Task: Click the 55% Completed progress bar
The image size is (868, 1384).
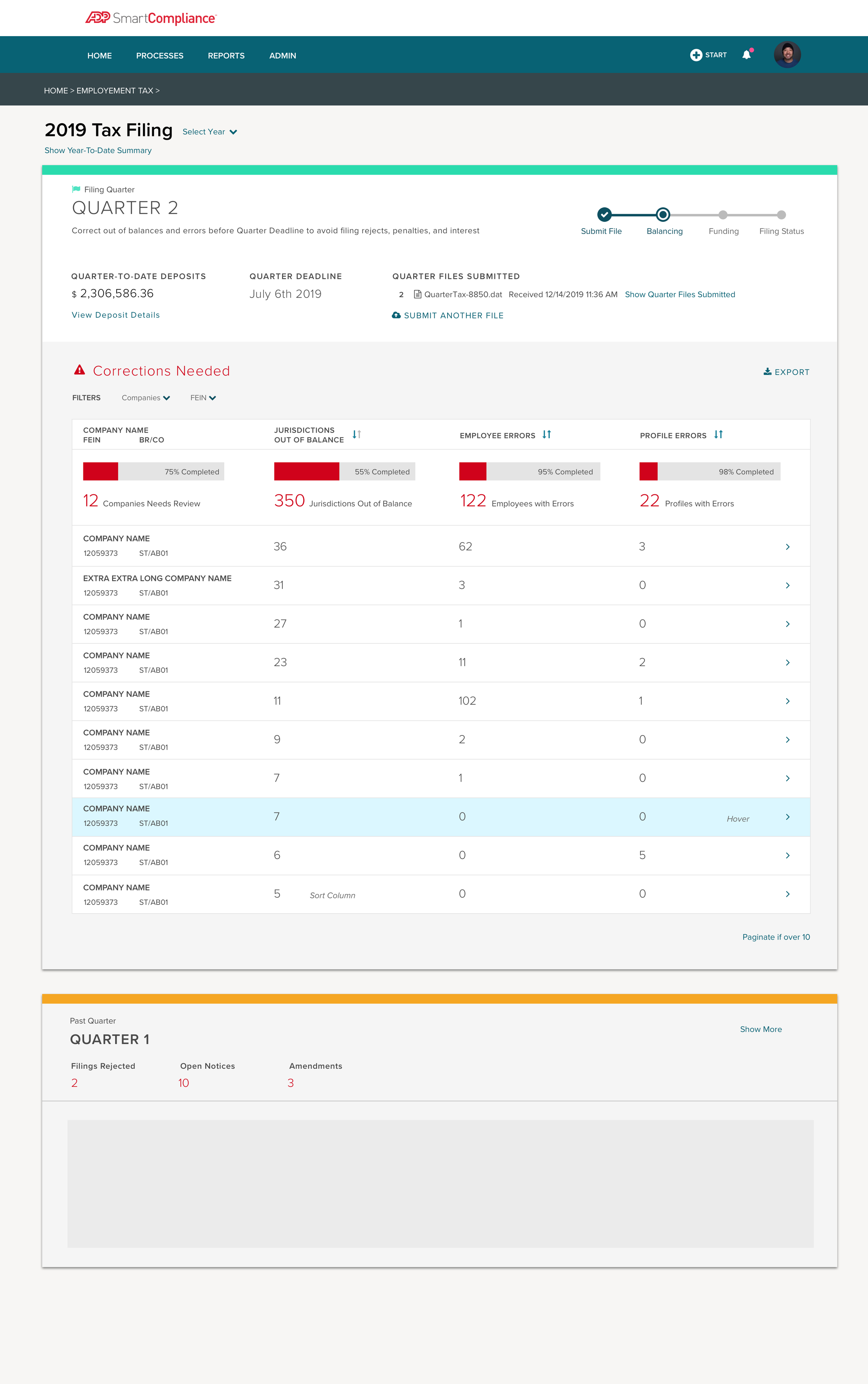Action: click(x=344, y=471)
